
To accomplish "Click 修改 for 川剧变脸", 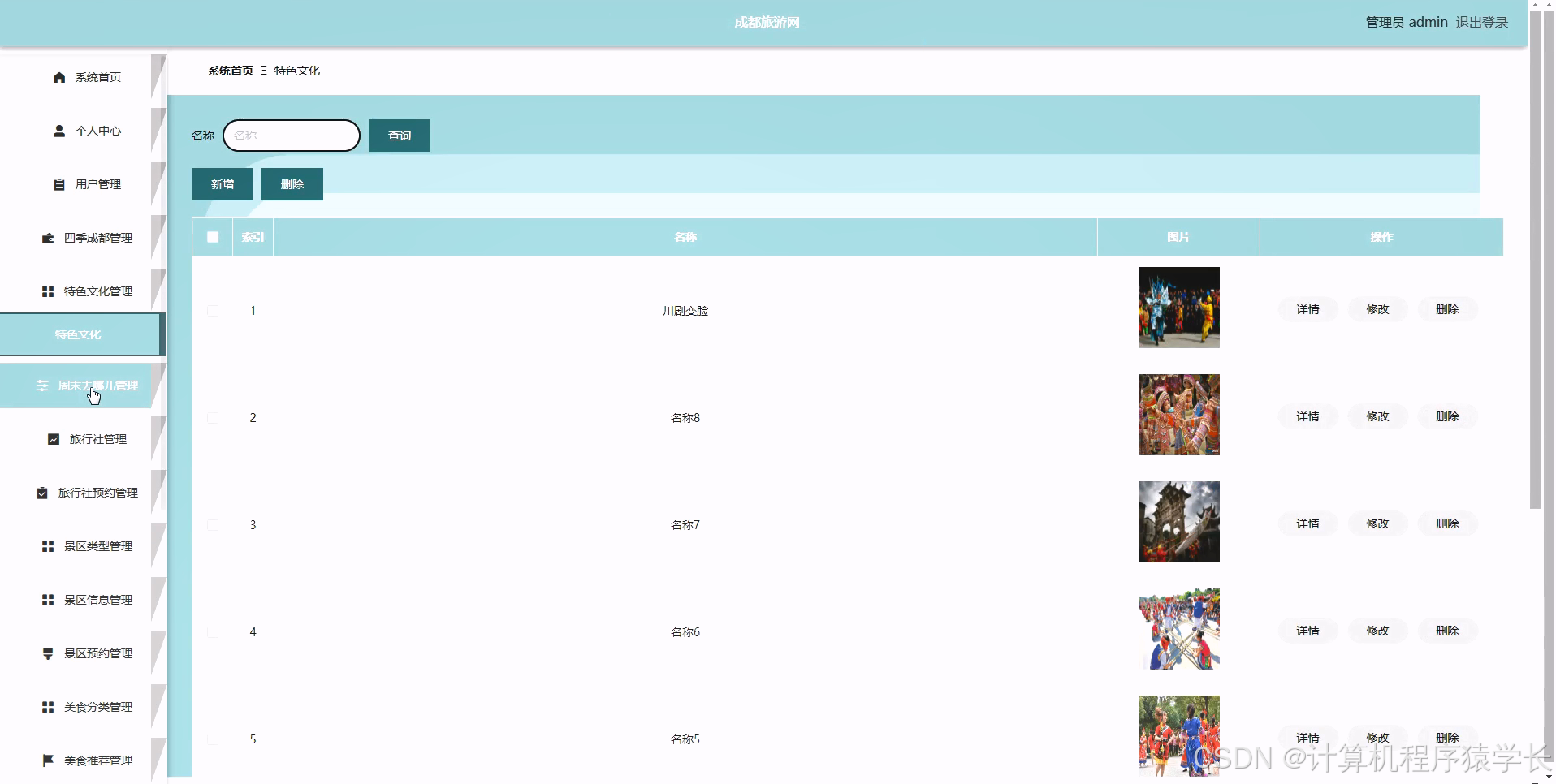I will [x=1377, y=309].
